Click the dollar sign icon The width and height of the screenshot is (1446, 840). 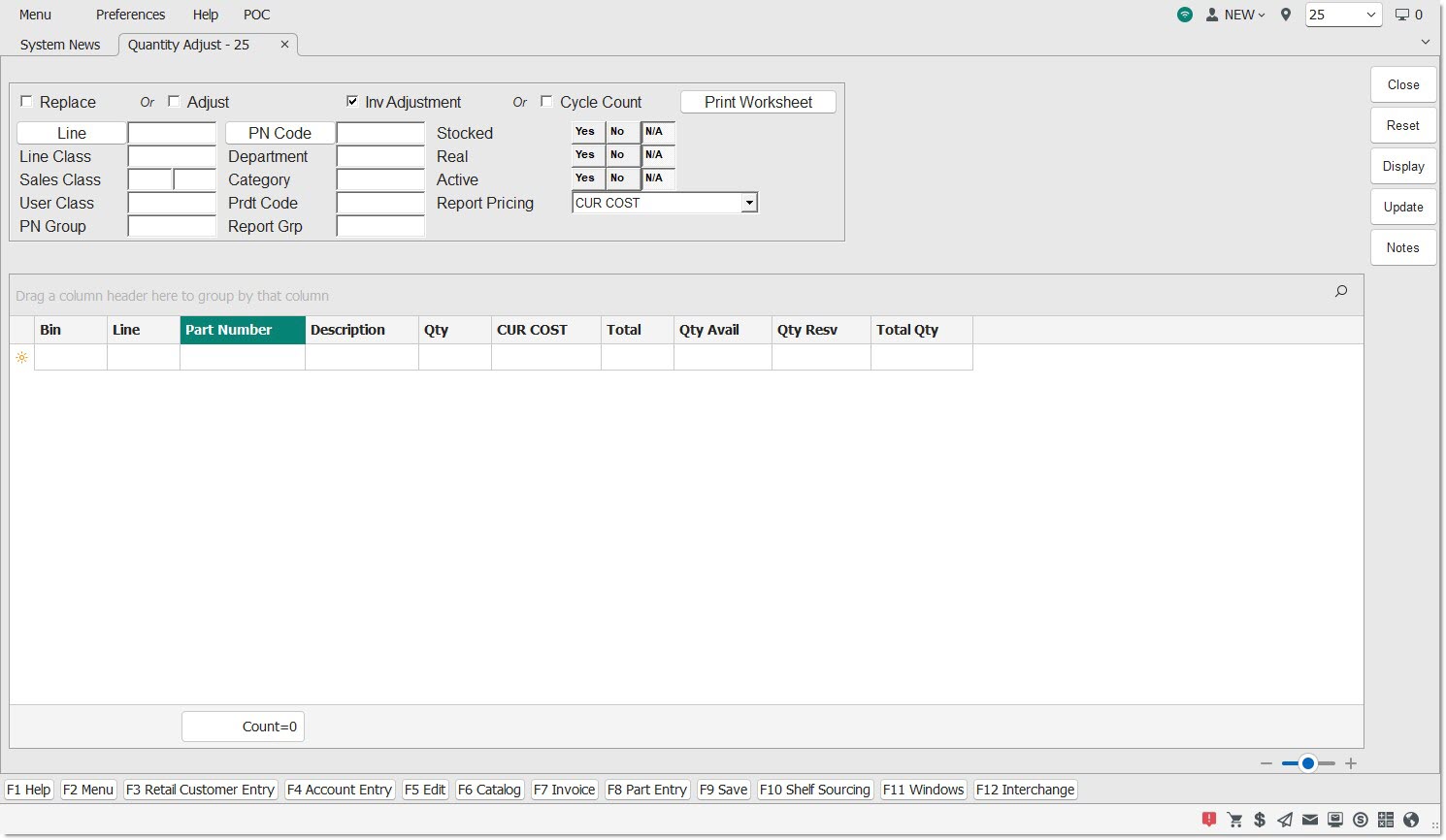click(1260, 820)
